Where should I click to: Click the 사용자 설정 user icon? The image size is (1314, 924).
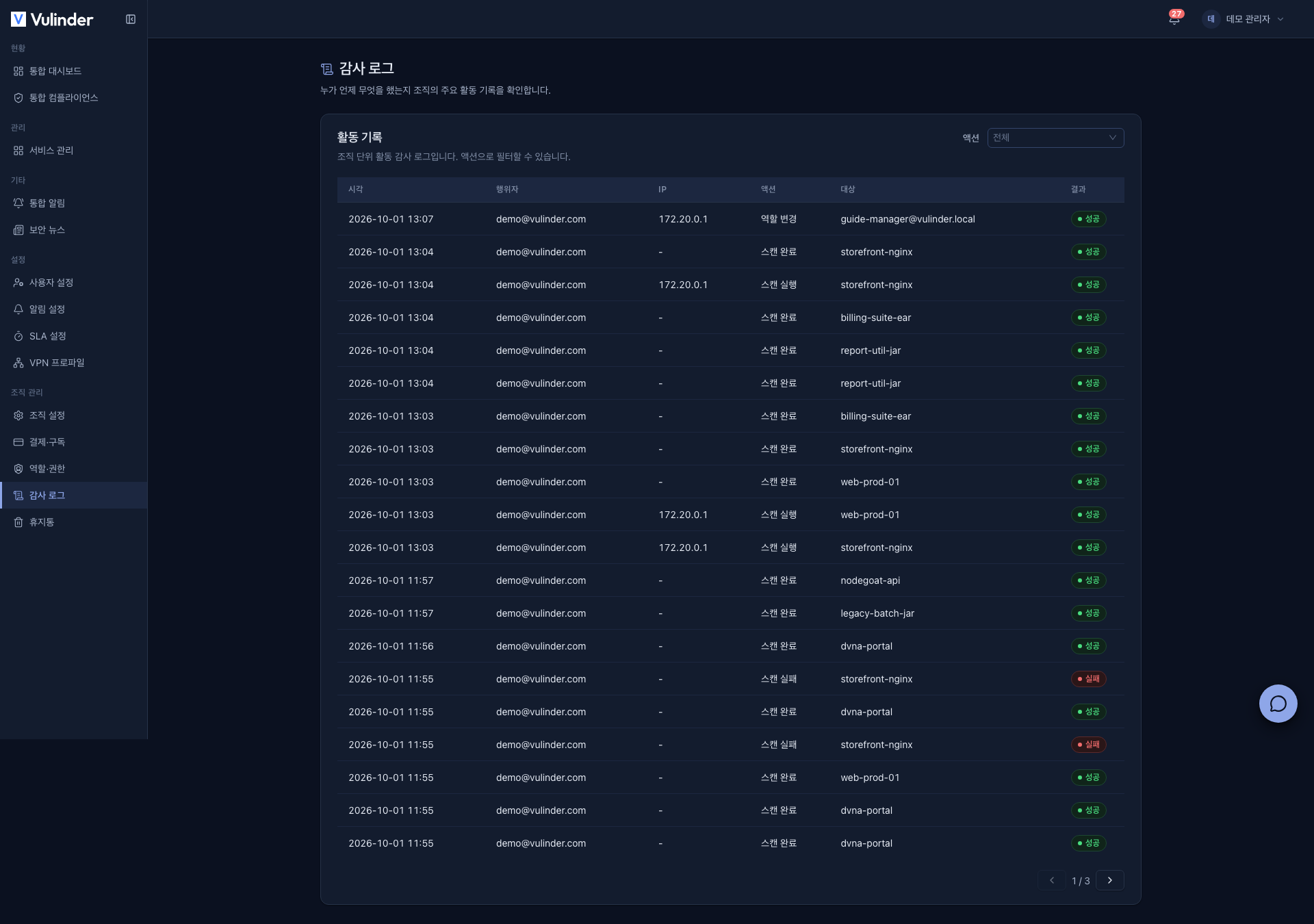tap(18, 283)
